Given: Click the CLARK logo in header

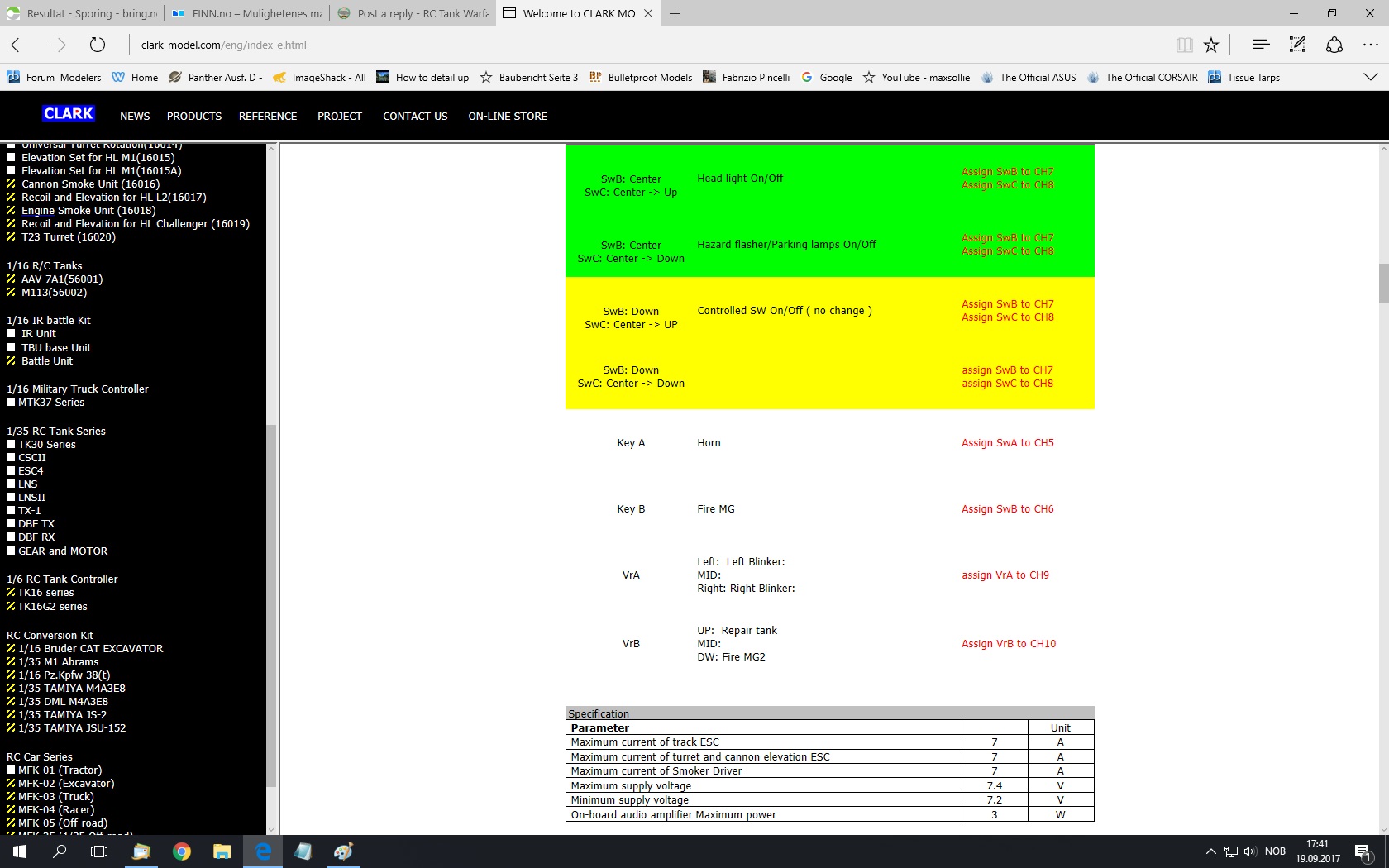Looking at the screenshot, I should pyautogui.click(x=69, y=114).
